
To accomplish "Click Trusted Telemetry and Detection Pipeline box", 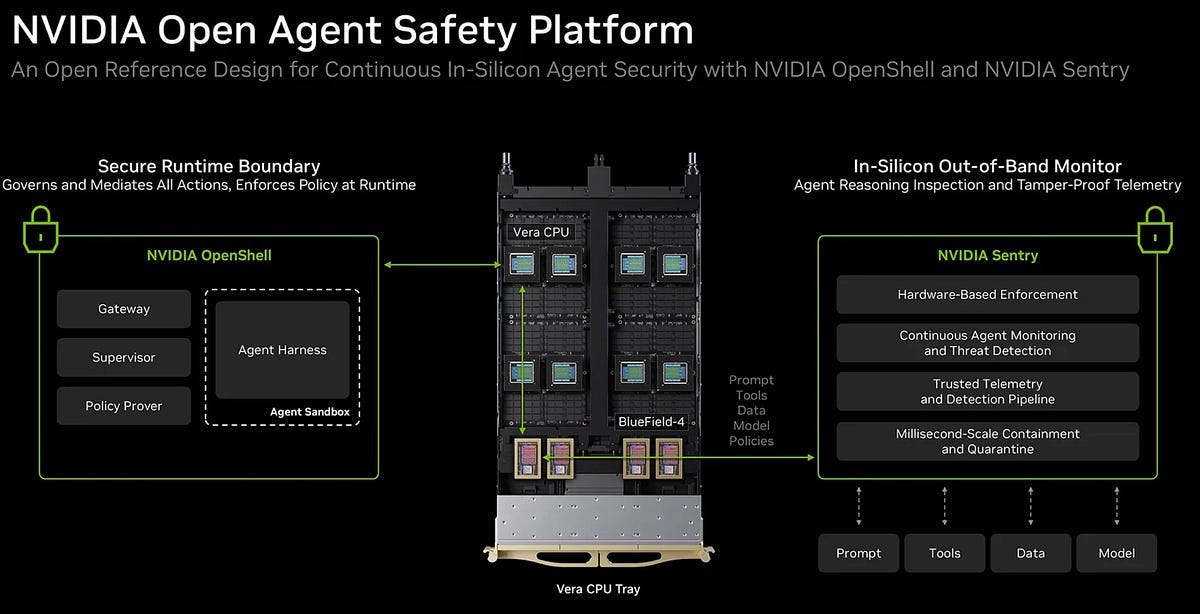I will coord(988,391).
